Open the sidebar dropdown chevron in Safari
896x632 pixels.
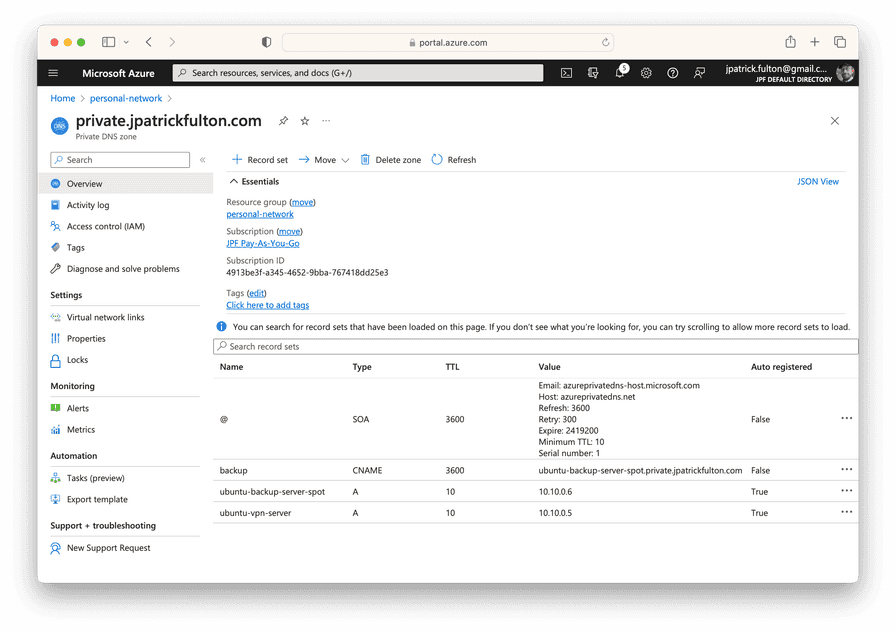[x=126, y=42]
